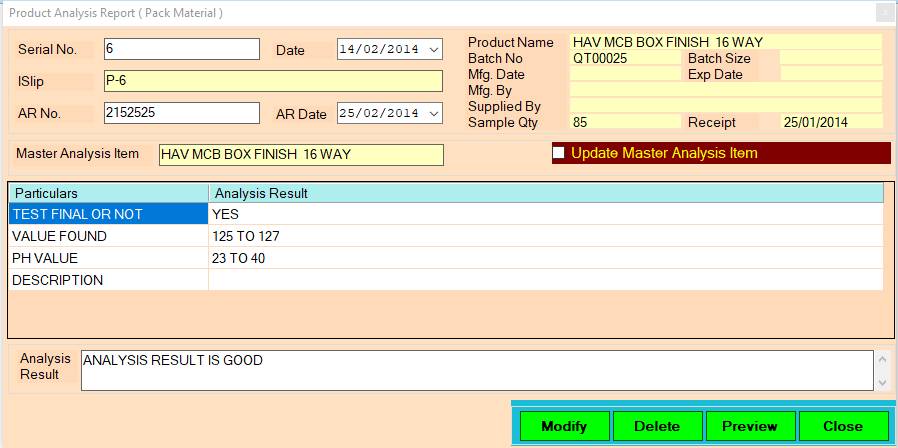The image size is (898, 448).
Task: Click the green Close button
Action: click(x=842, y=426)
